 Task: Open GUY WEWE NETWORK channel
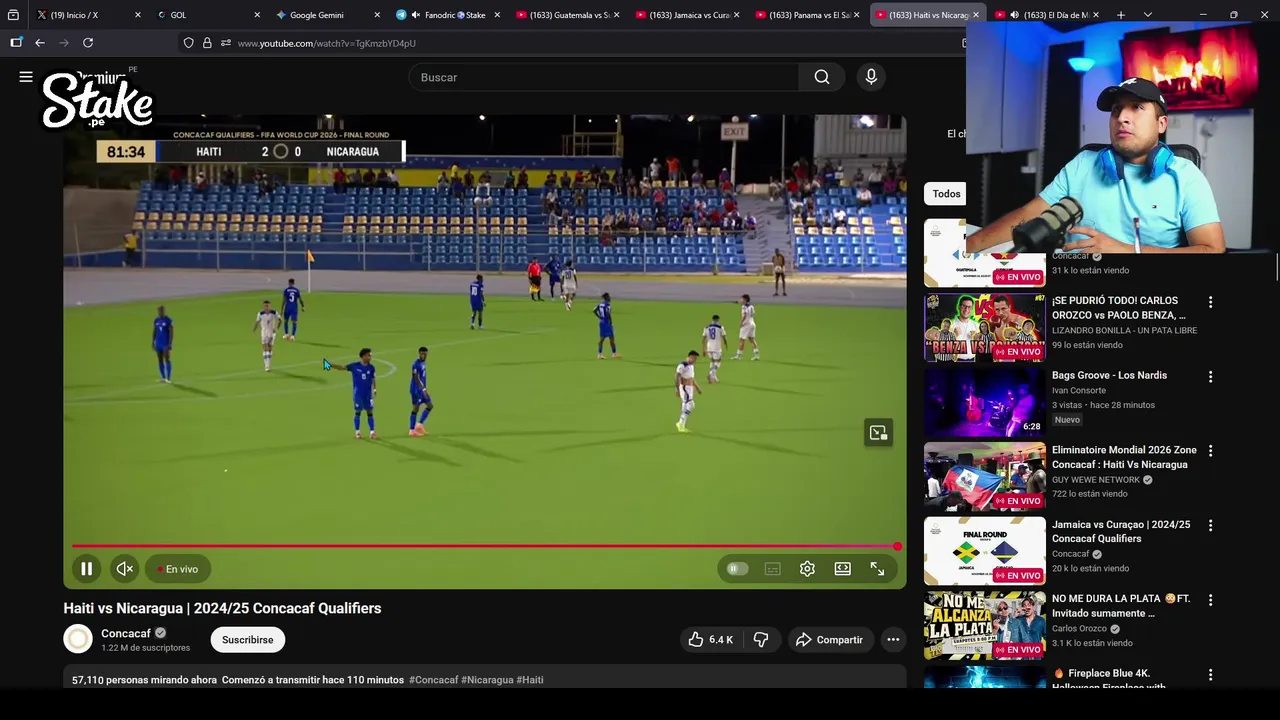point(1096,480)
